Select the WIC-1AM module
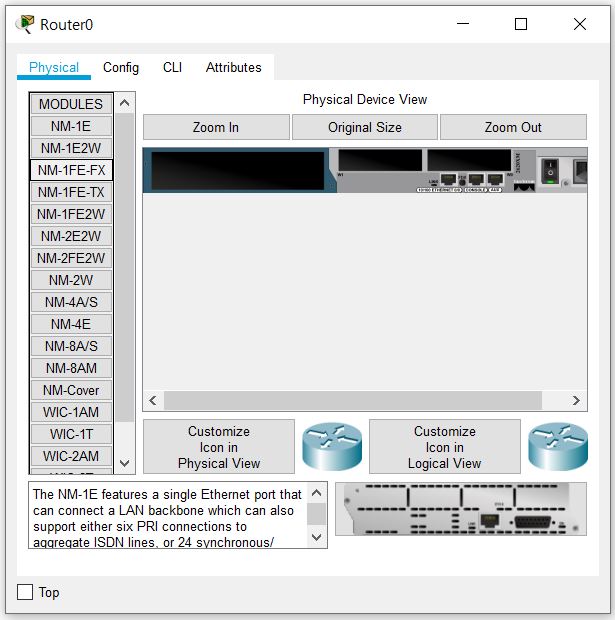The width and height of the screenshot is (615, 620). [71, 412]
